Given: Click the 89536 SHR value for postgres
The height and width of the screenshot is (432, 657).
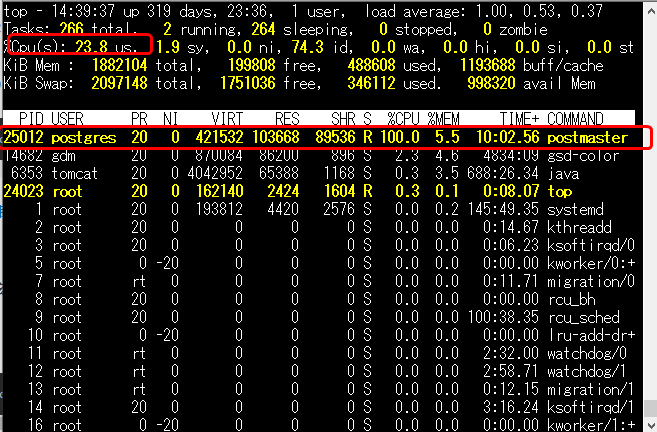Looking at the screenshot, I should (x=335, y=137).
